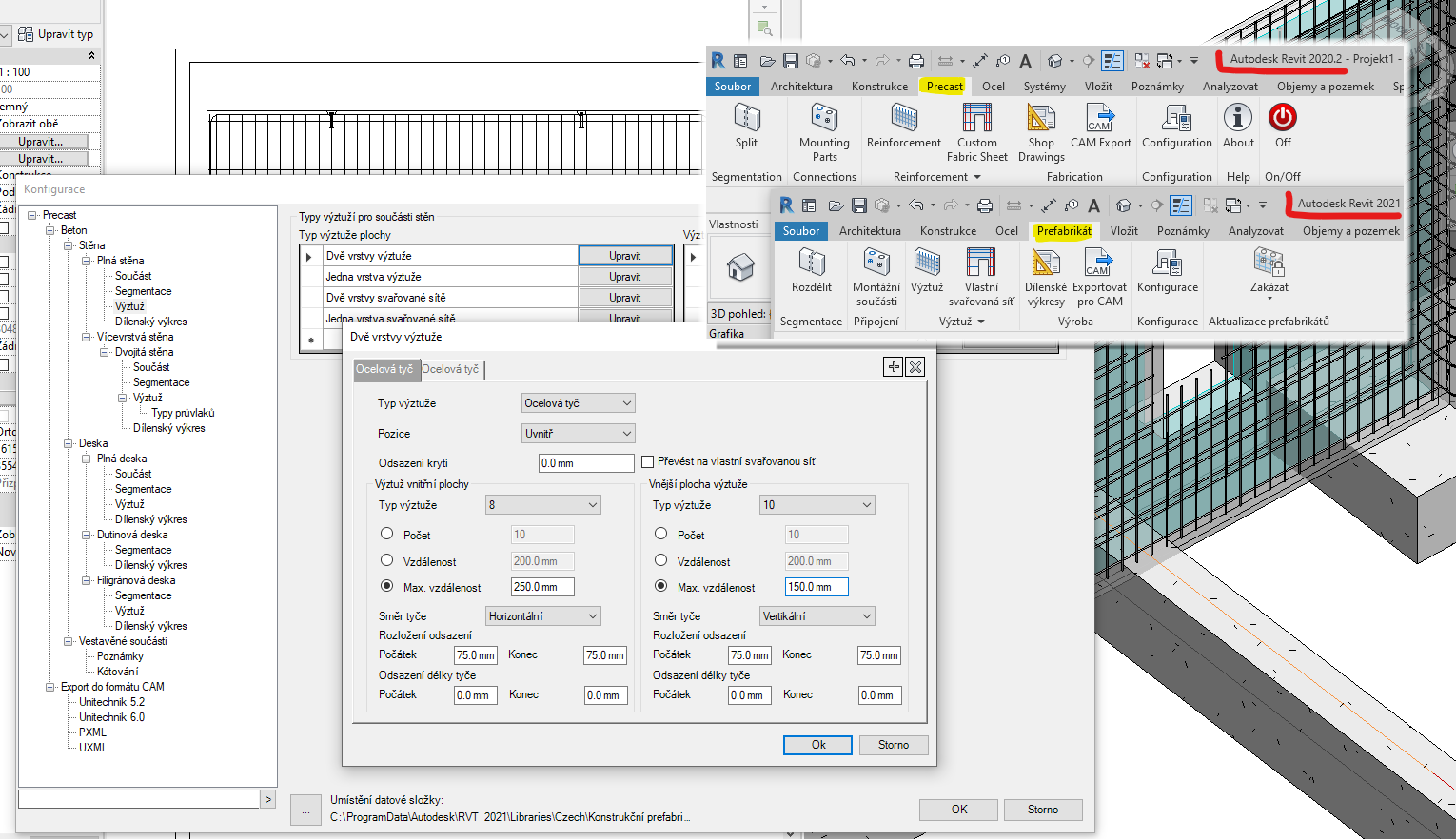1456x839 pixels.
Task: Click Rozdělit icon in Revit 2021 ribbon
Action: tap(812, 262)
